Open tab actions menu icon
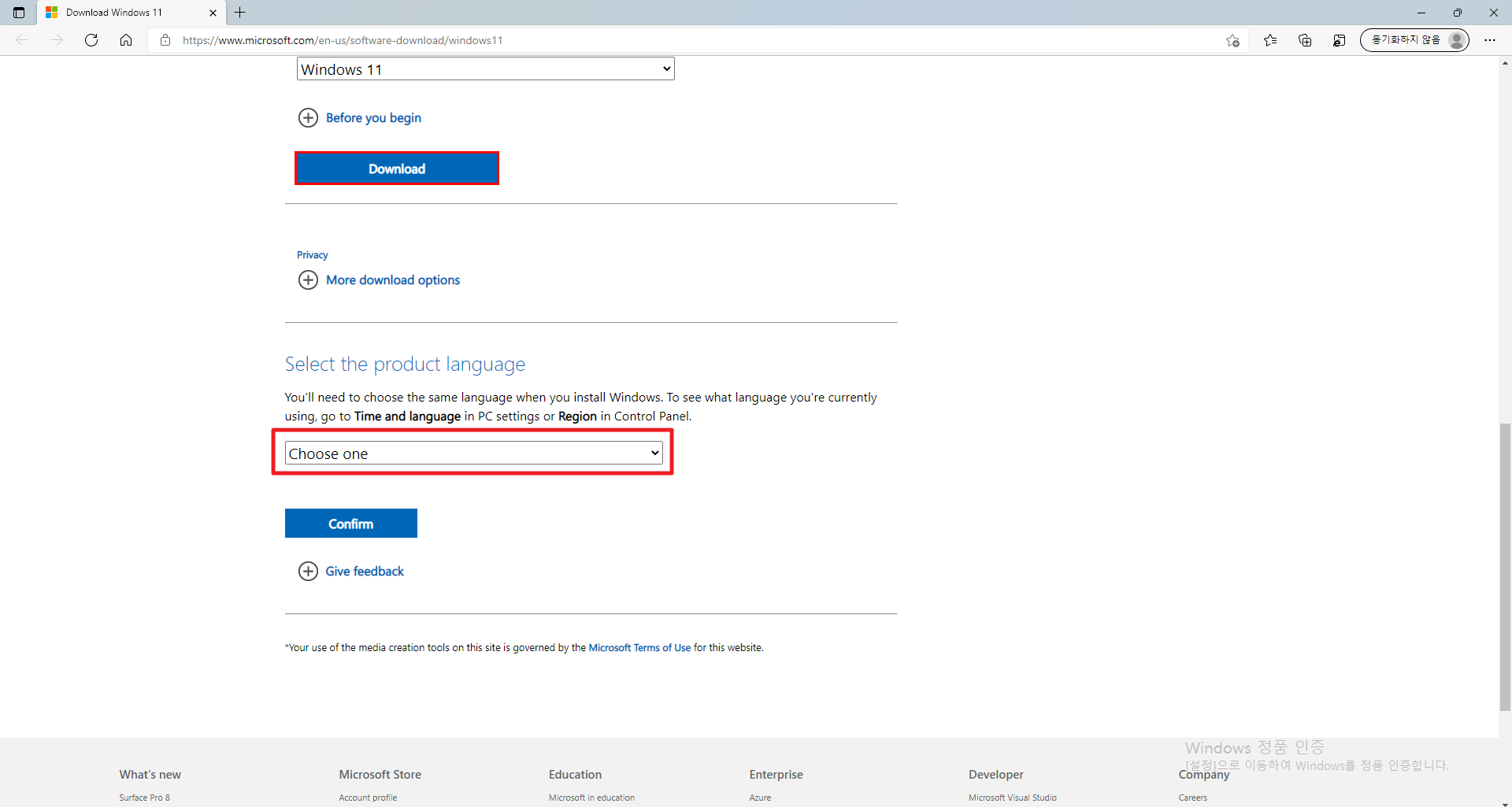This screenshot has height=807, width=1512. tap(19, 13)
